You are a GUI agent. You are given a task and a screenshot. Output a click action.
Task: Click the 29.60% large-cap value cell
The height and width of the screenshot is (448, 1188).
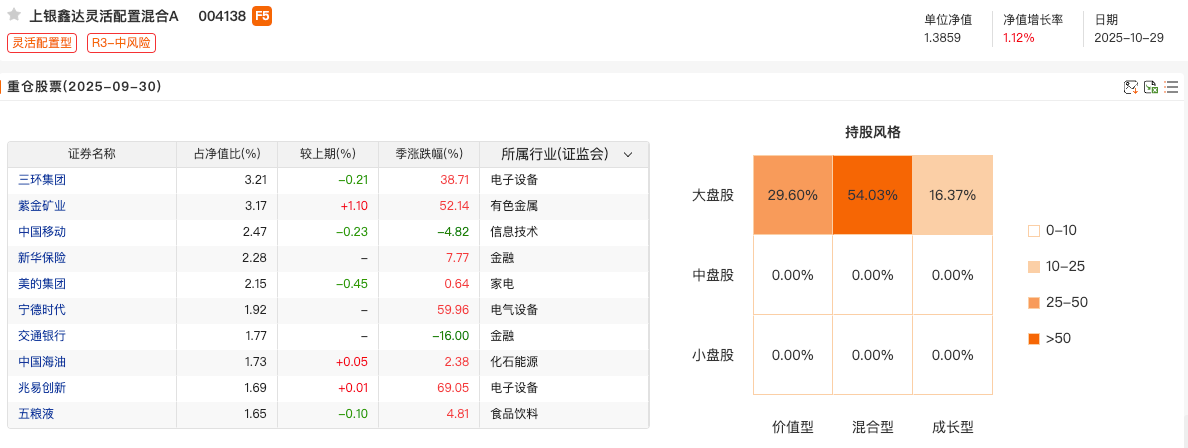[792, 195]
